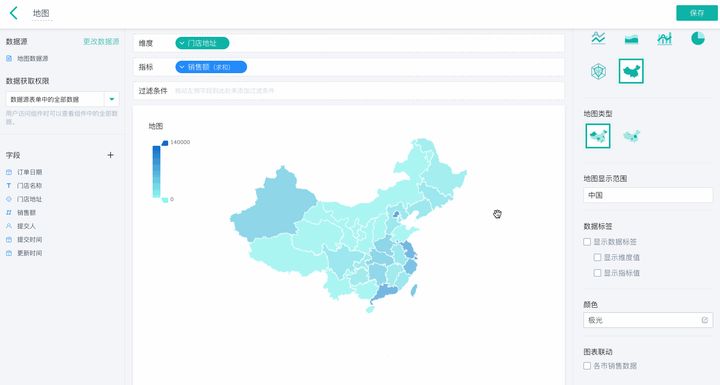Select the 更新时间 field

[29, 253]
